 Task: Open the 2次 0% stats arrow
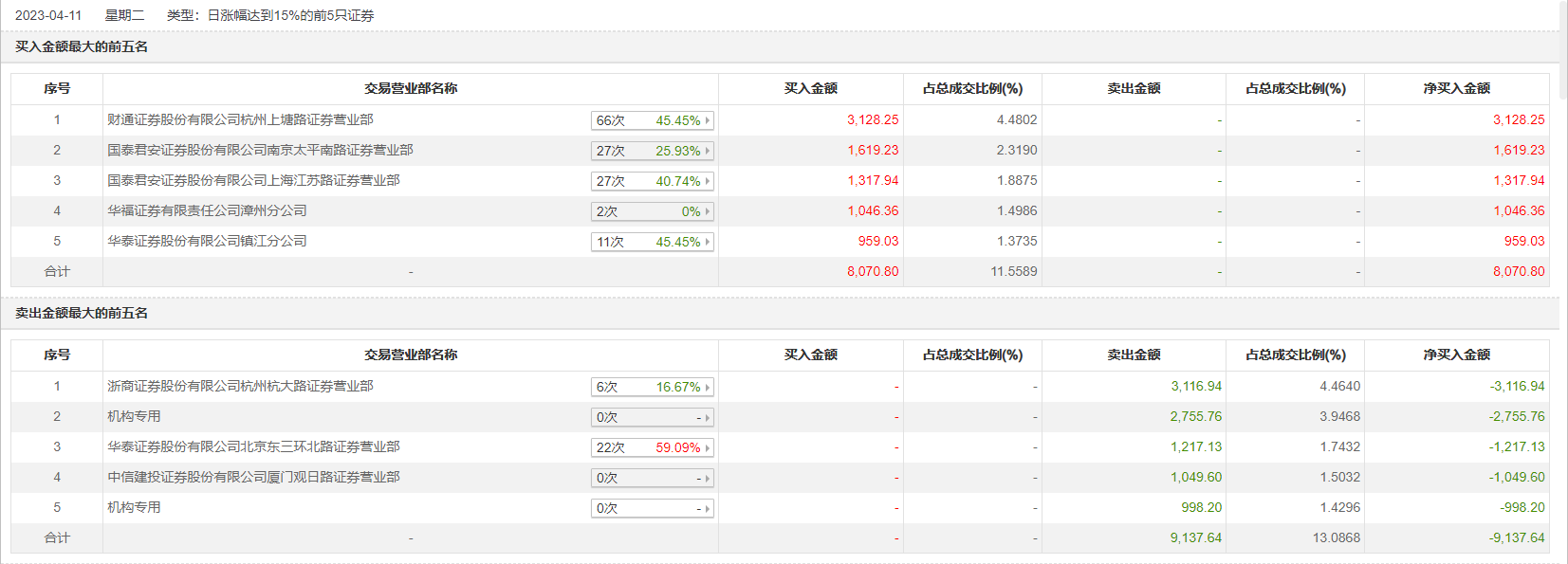pyautogui.click(x=708, y=211)
